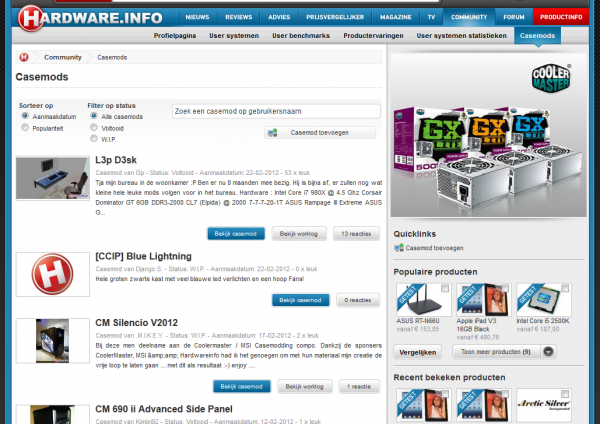Click the Casemod toevoegen quicklink text
Screen dimensions: 600x424
click(x=434, y=248)
